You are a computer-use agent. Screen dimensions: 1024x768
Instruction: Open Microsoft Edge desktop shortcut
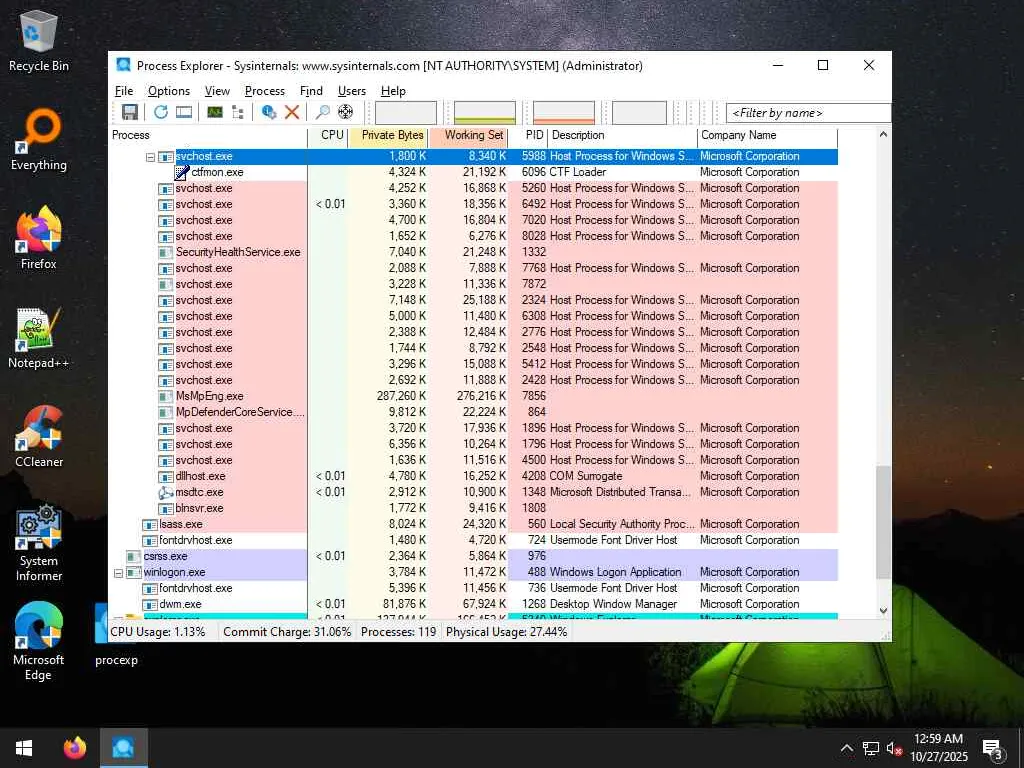tap(39, 641)
